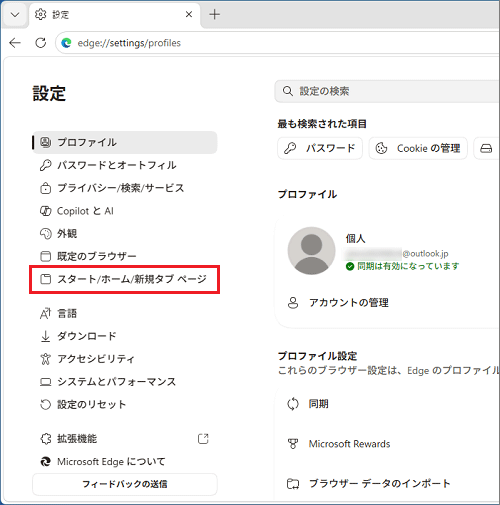Viewport: 500px width, 505px height.
Task: Click the green 同期は有効になっています status
Action: tap(402, 266)
